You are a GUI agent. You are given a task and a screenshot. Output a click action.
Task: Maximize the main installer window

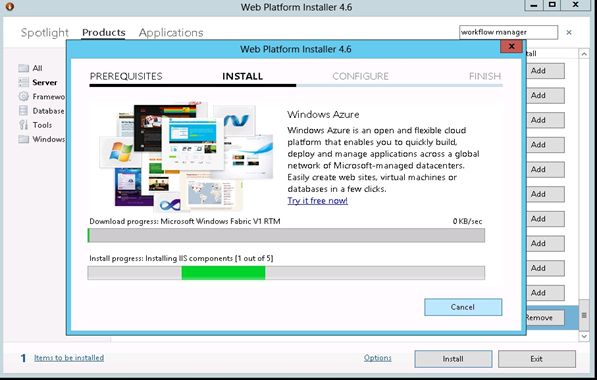pyautogui.click(x=552, y=5)
